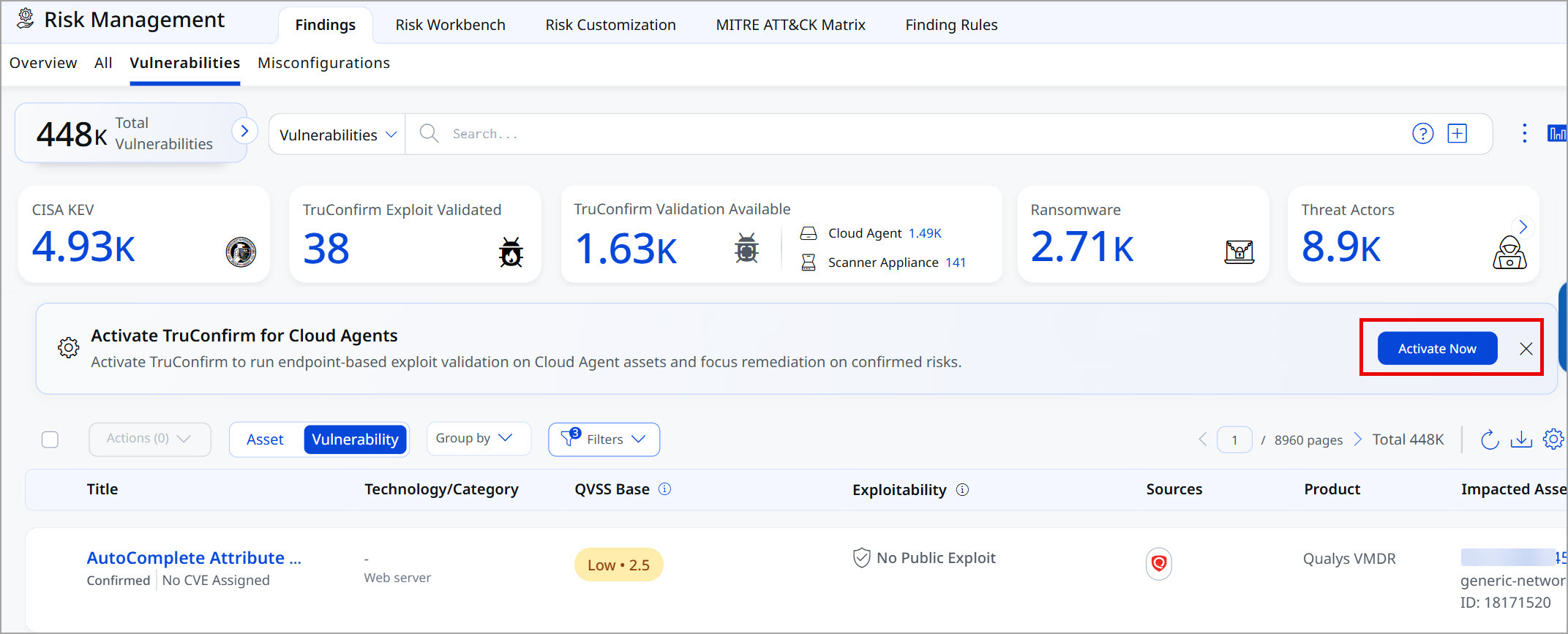Image resolution: width=1568 pixels, height=634 pixels.
Task: Click the Sources column header
Action: (x=1174, y=489)
